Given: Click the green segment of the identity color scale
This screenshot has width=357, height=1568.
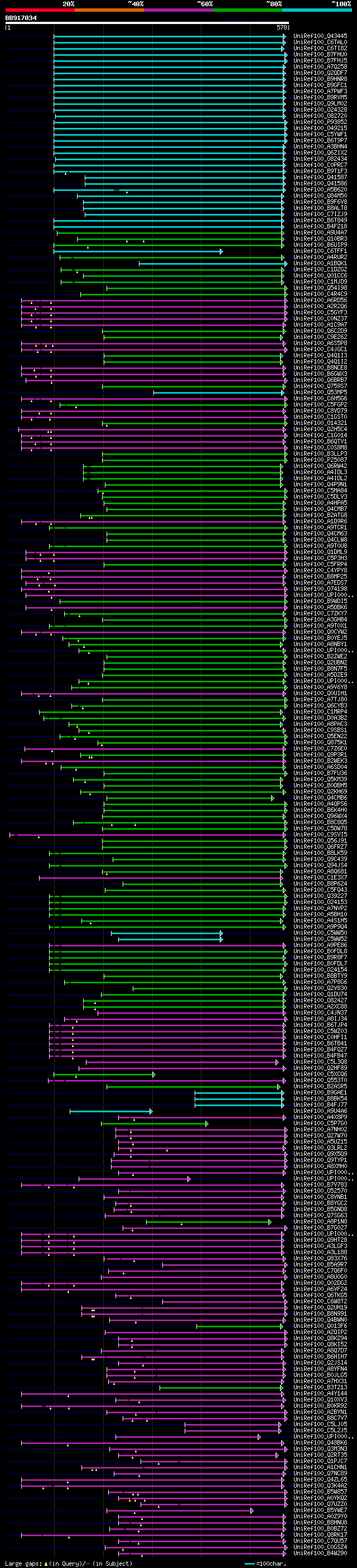Looking at the screenshot, I should (x=248, y=9).
